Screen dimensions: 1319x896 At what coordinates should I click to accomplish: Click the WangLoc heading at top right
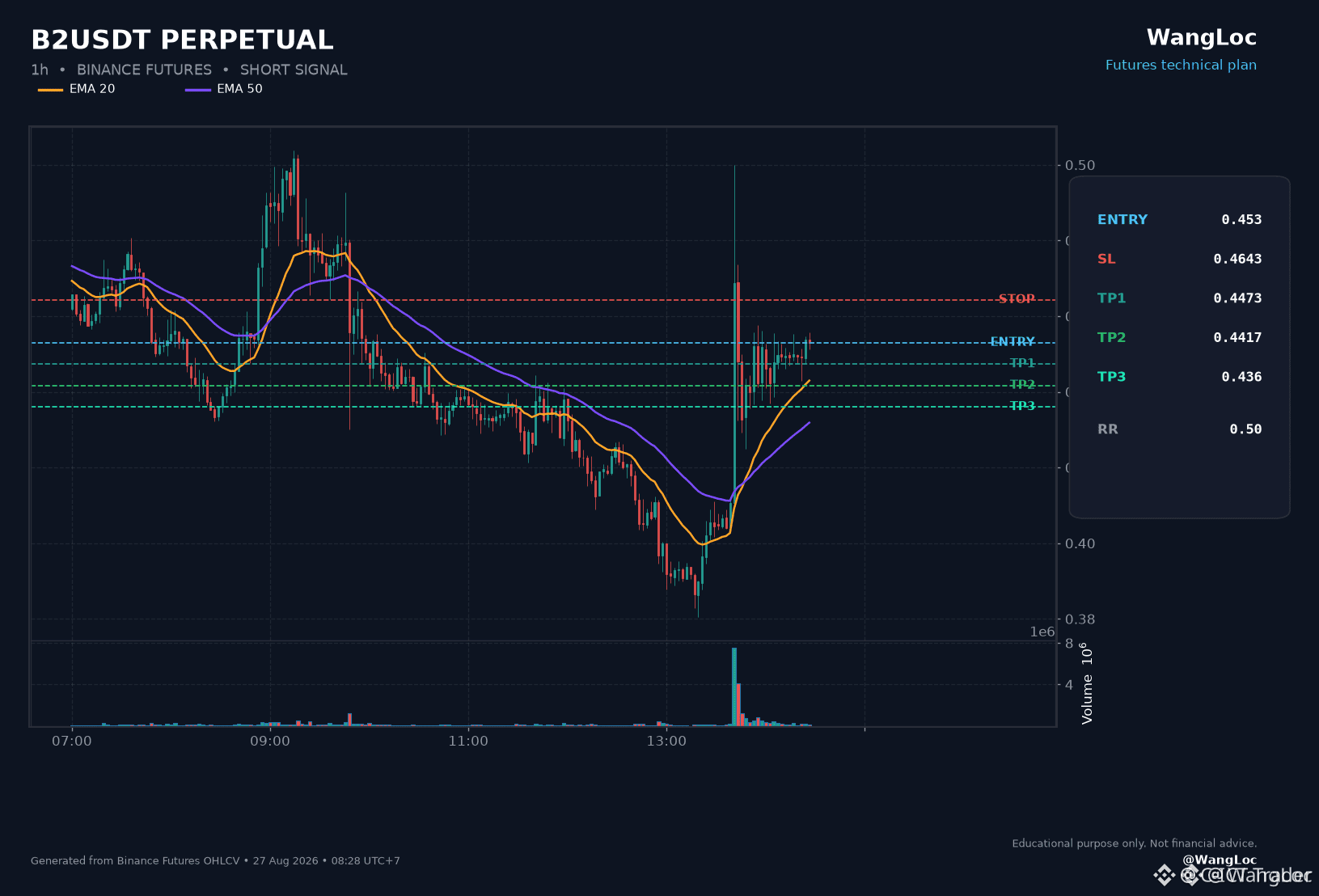(x=1201, y=37)
